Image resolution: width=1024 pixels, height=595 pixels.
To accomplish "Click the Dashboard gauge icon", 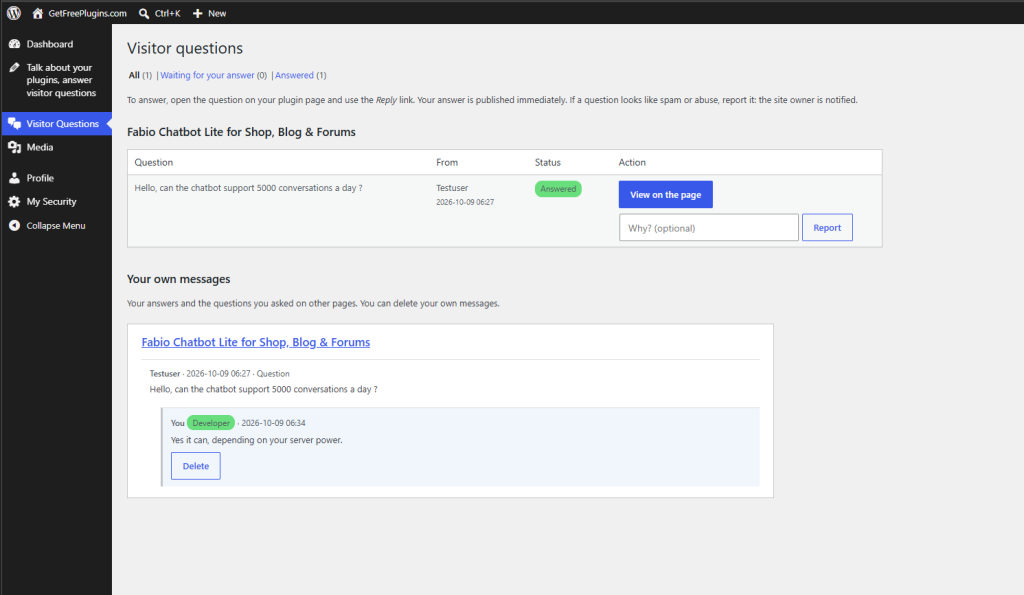I will click(x=14, y=44).
